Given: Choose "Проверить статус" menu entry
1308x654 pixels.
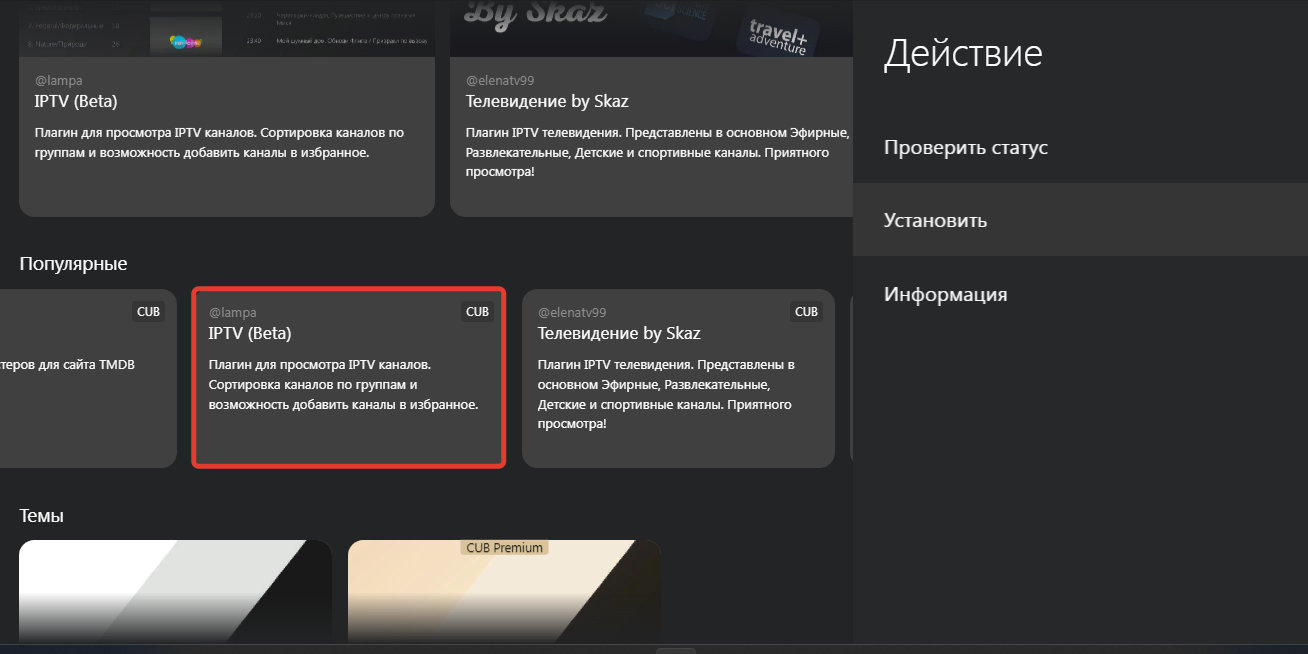Looking at the screenshot, I should (x=965, y=148).
